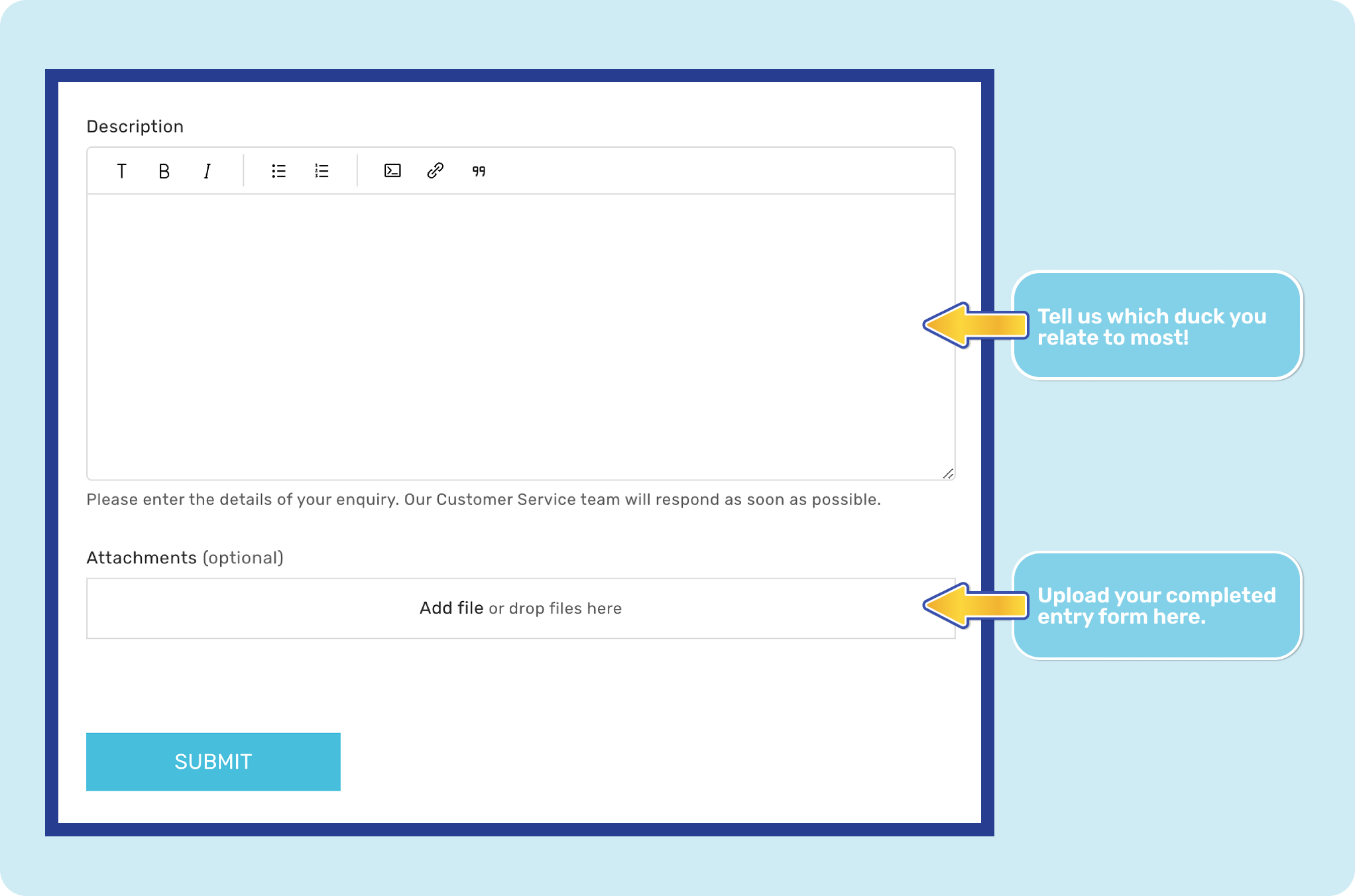Insert a hyperlink in the description

tap(435, 171)
